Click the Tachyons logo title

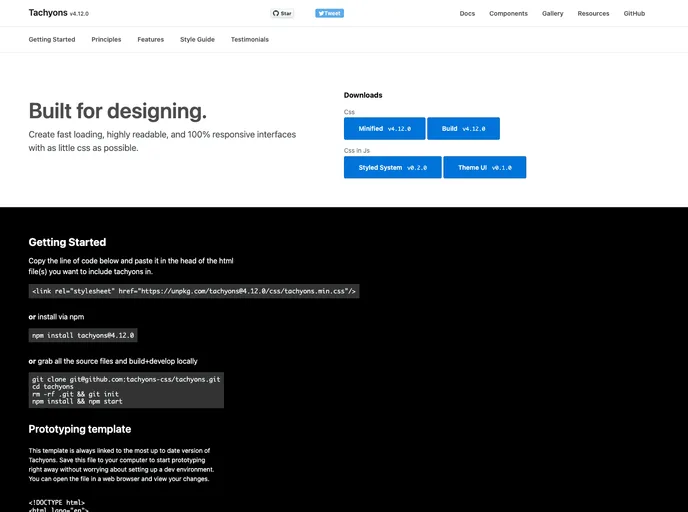coord(48,13)
